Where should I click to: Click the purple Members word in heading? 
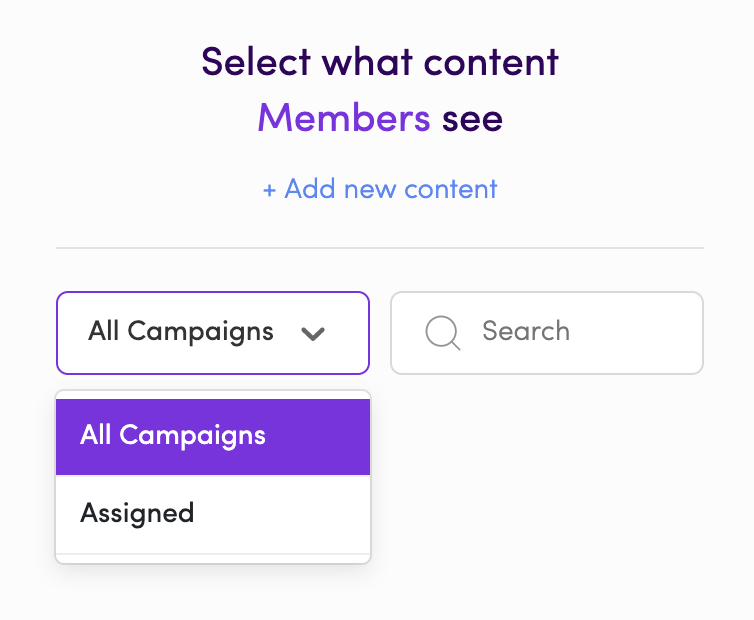pos(344,118)
